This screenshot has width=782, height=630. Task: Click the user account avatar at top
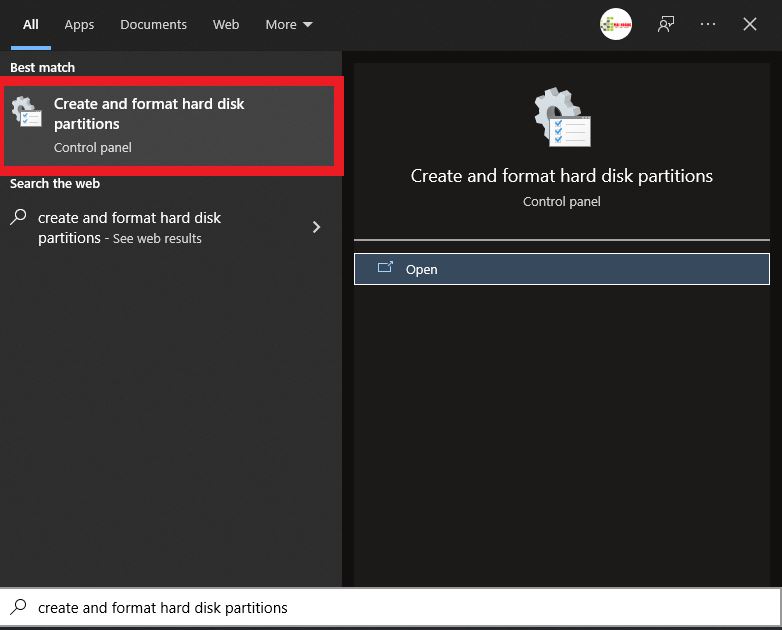click(615, 25)
